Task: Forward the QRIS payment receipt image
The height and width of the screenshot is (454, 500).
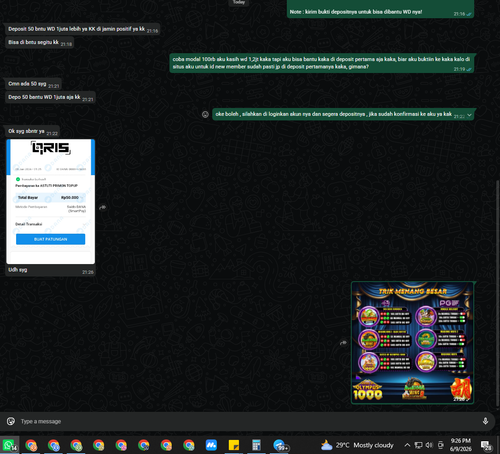Action: click(x=103, y=207)
